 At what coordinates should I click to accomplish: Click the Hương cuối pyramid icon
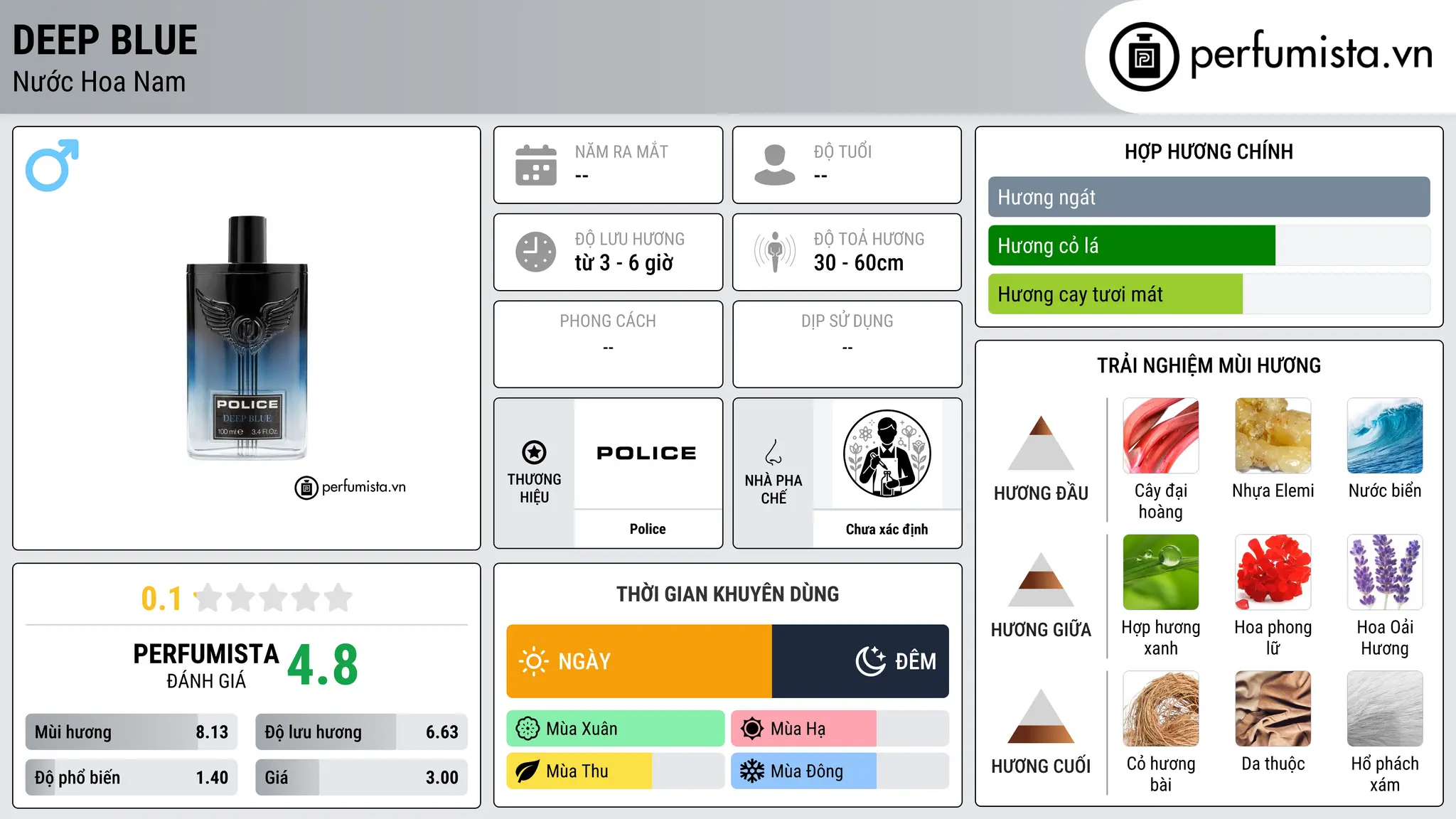1041,716
